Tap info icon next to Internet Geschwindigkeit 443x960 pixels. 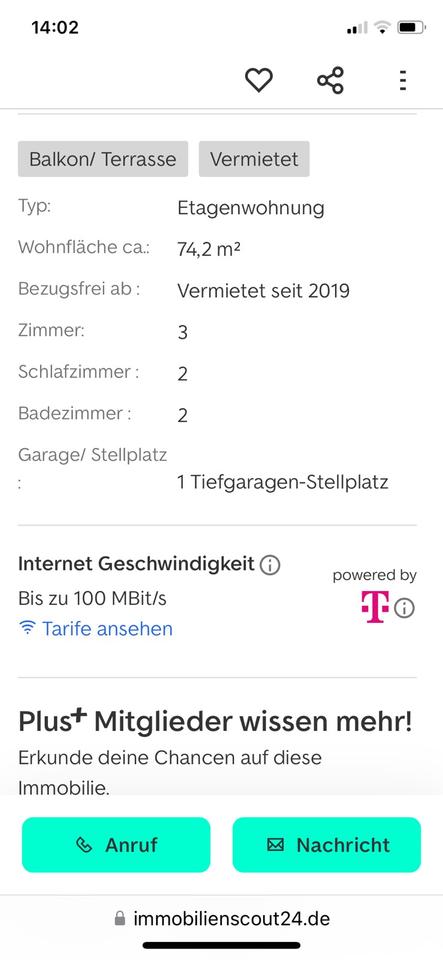270,565
